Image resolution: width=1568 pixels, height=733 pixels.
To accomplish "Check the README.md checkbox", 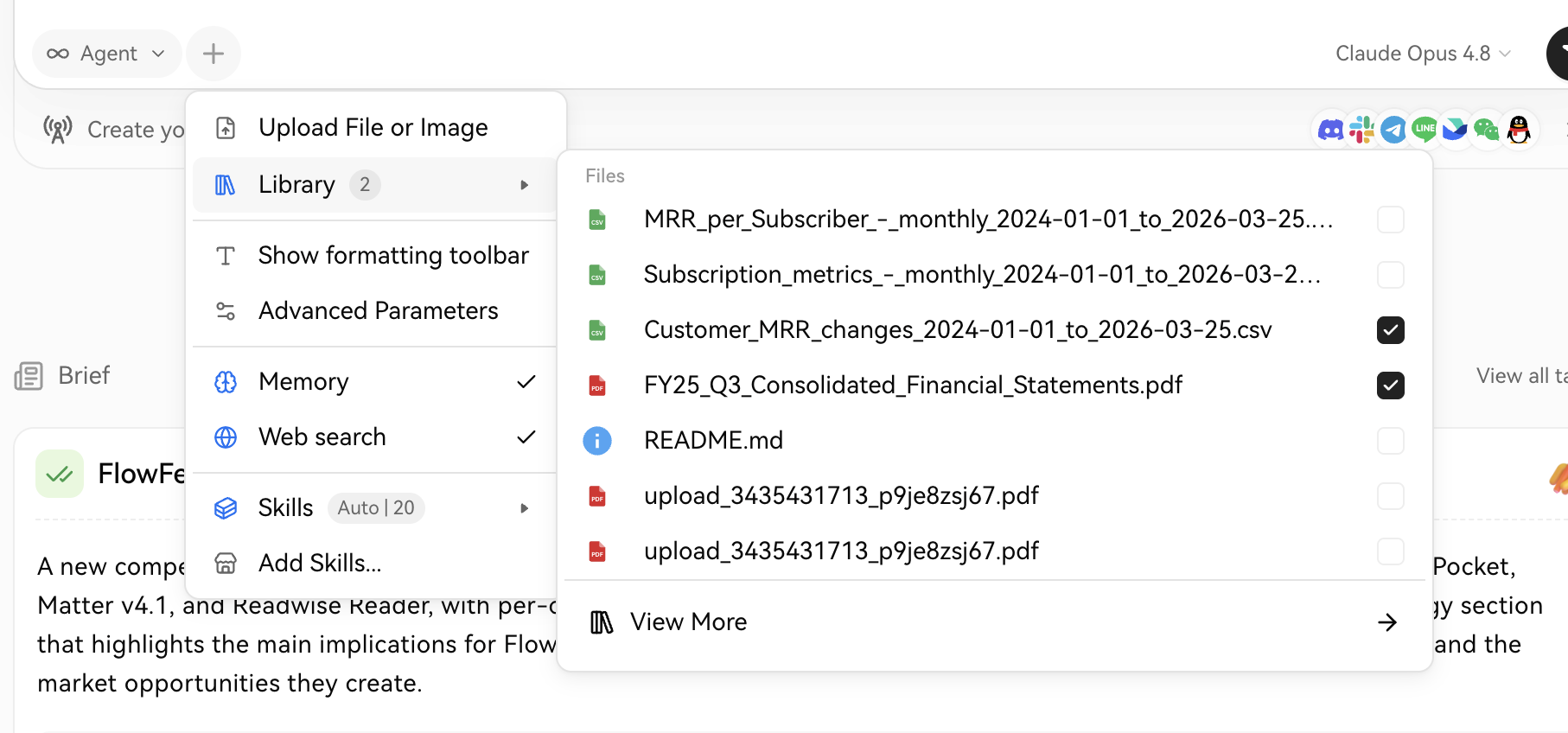I will tap(1391, 441).
